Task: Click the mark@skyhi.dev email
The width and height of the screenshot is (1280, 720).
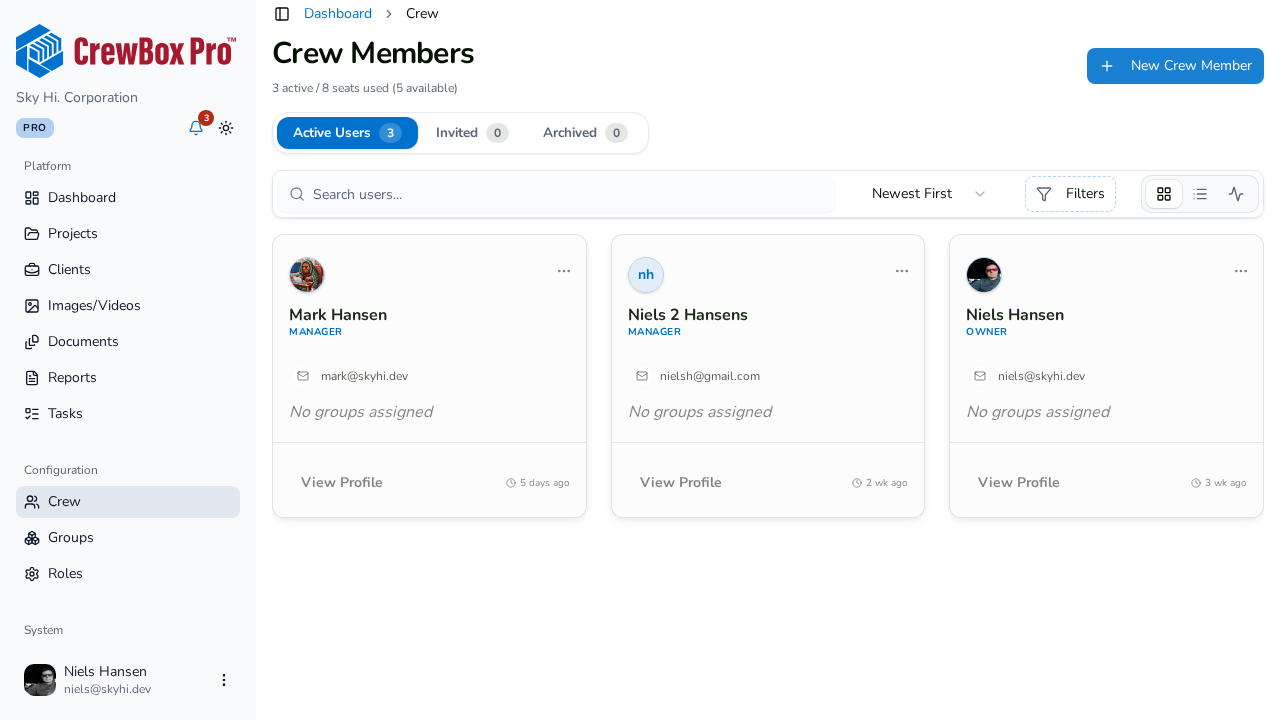Action: 364,377
